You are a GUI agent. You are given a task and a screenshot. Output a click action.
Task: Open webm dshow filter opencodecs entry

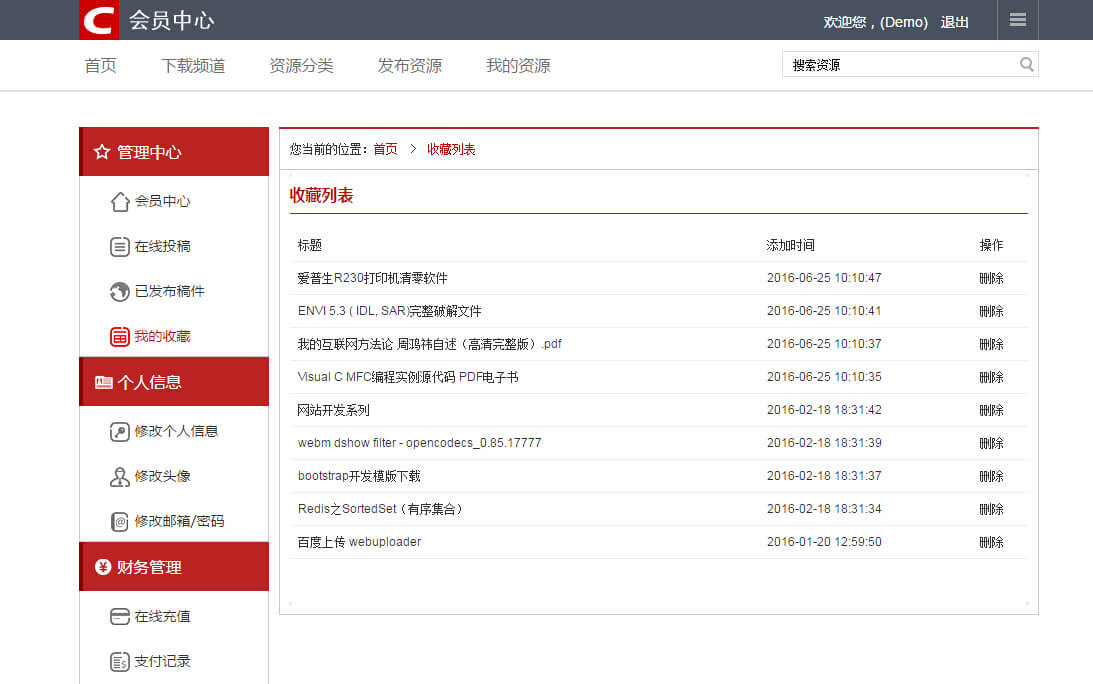click(420, 443)
